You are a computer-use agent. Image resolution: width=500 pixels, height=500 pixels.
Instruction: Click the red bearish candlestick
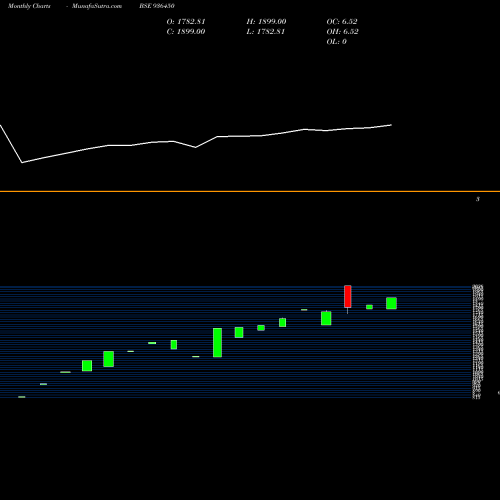click(348, 296)
